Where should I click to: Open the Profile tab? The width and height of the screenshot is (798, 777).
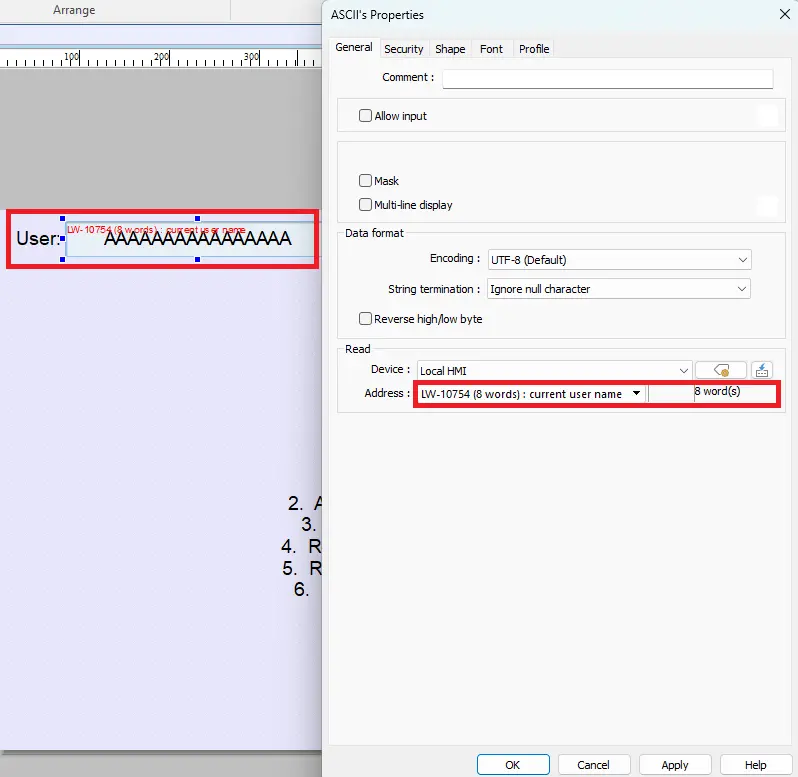pyautogui.click(x=534, y=49)
